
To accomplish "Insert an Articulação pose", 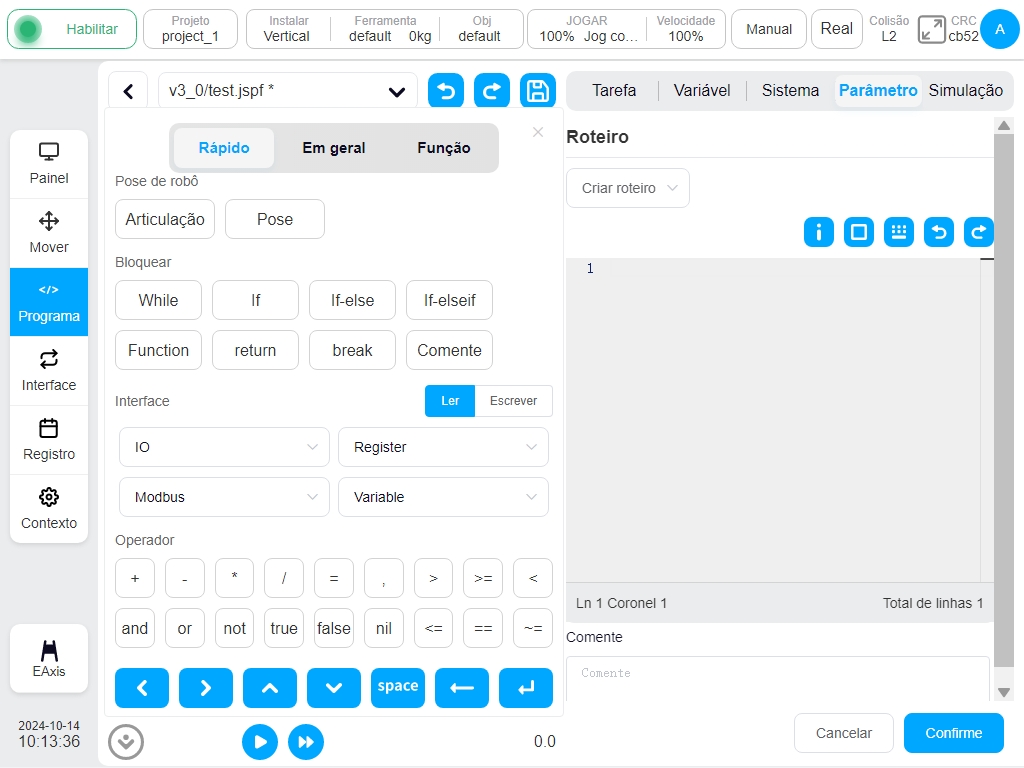I will (165, 219).
